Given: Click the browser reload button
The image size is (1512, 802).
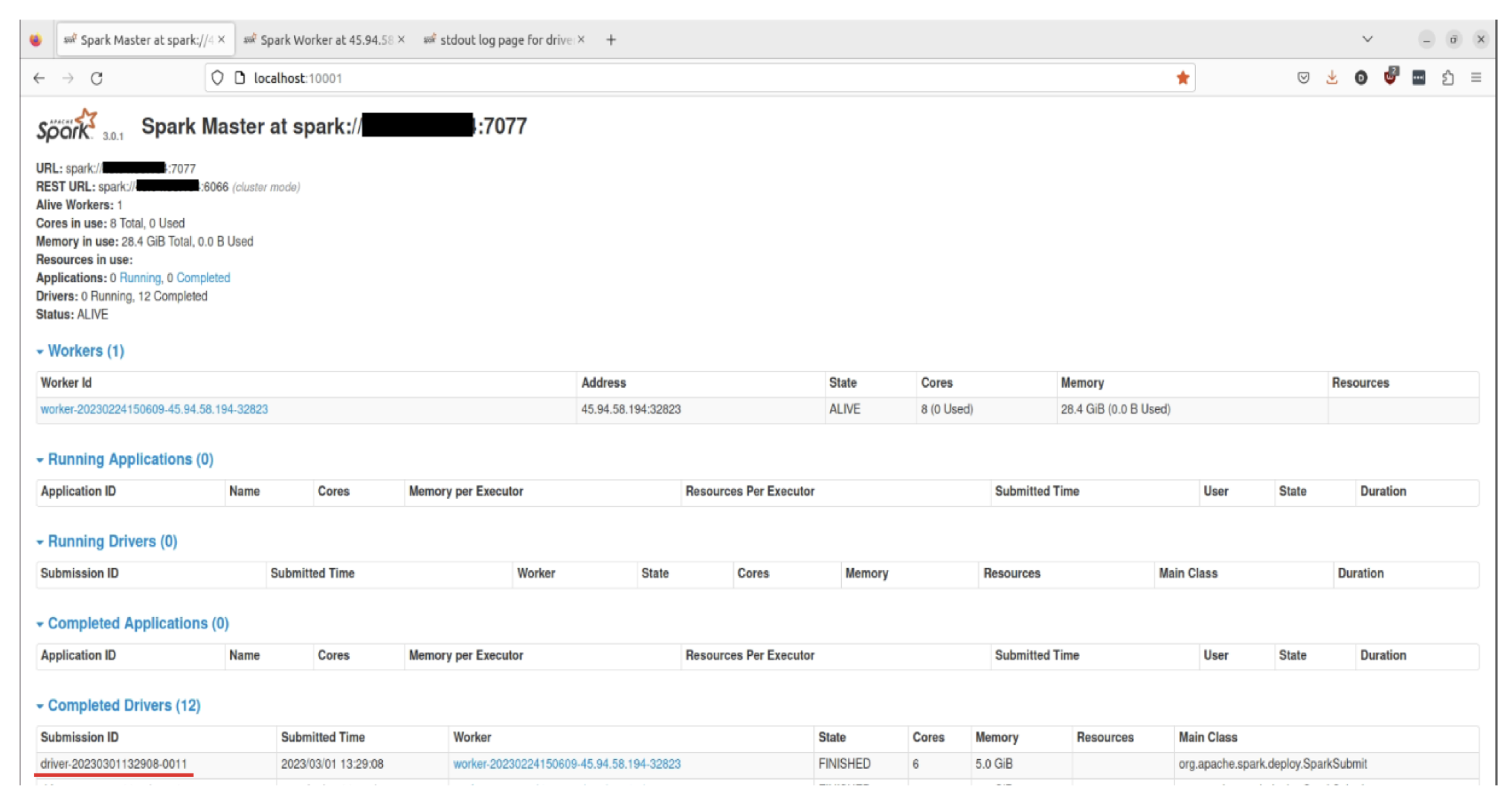Looking at the screenshot, I should 97,79.
